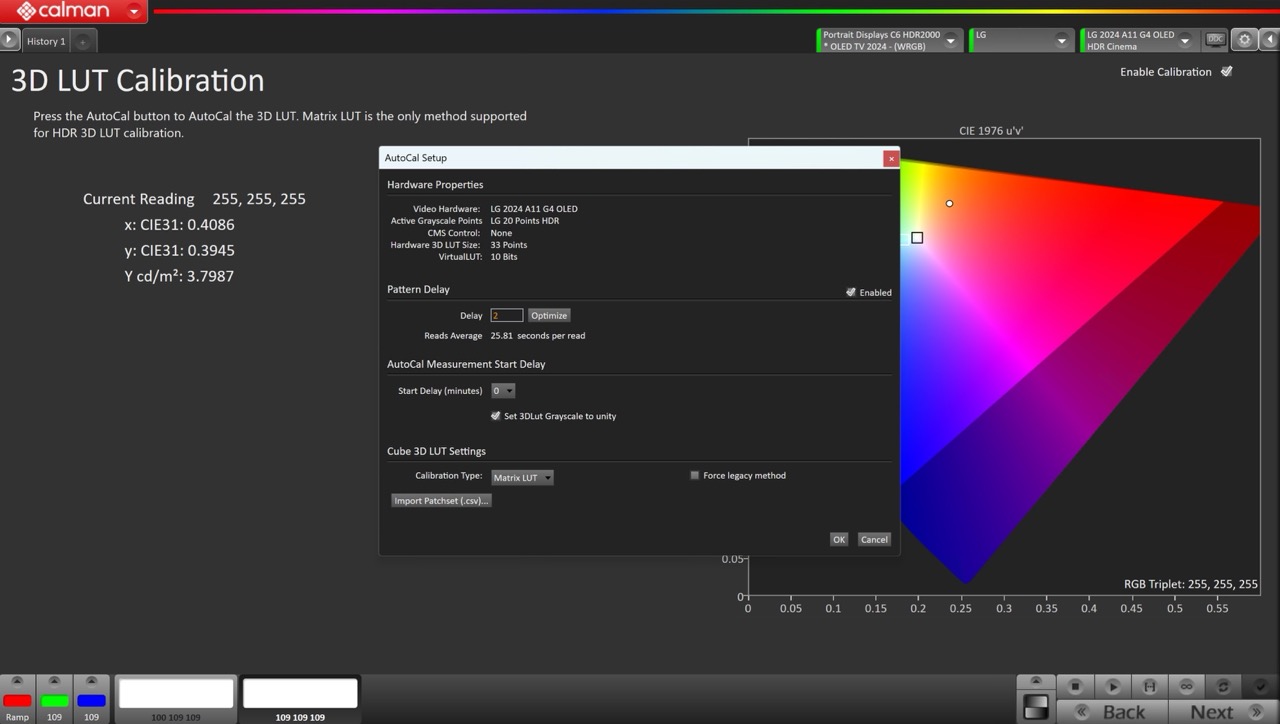Go to the Next workflow page
This screenshot has height=724, width=1280.
coord(1222,712)
